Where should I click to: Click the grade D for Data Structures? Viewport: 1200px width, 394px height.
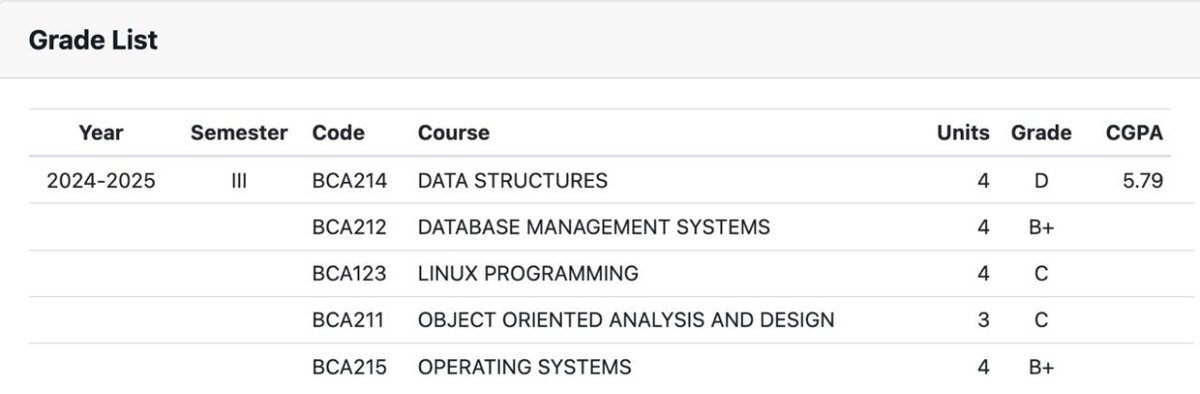point(1041,181)
